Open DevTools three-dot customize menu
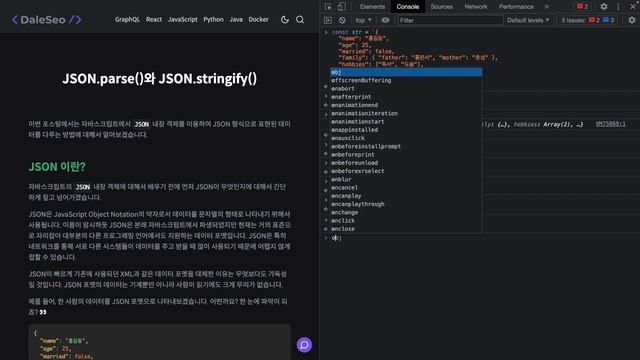 pos(618,7)
